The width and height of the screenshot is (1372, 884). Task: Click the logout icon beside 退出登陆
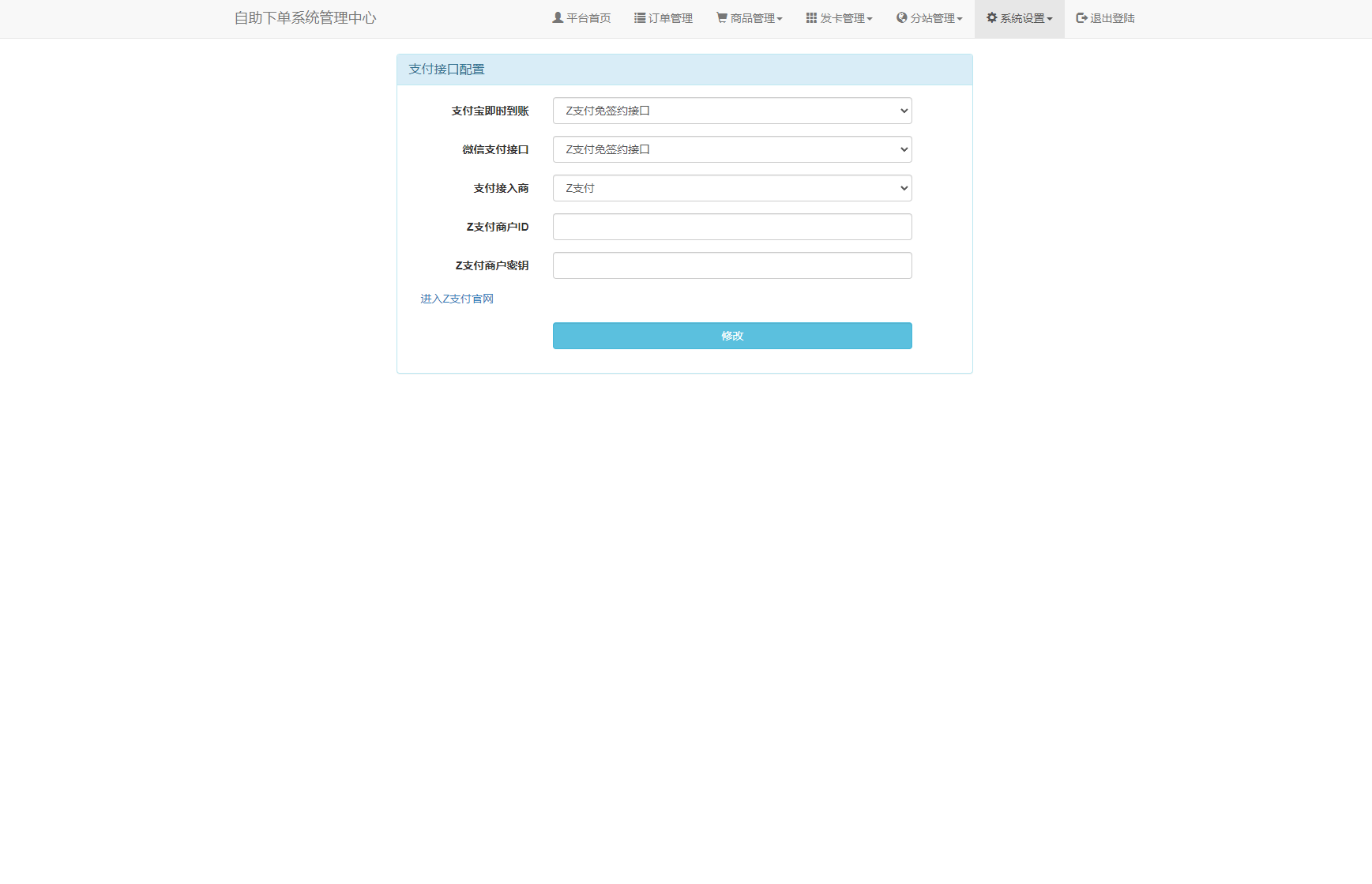click(x=1082, y=17)
